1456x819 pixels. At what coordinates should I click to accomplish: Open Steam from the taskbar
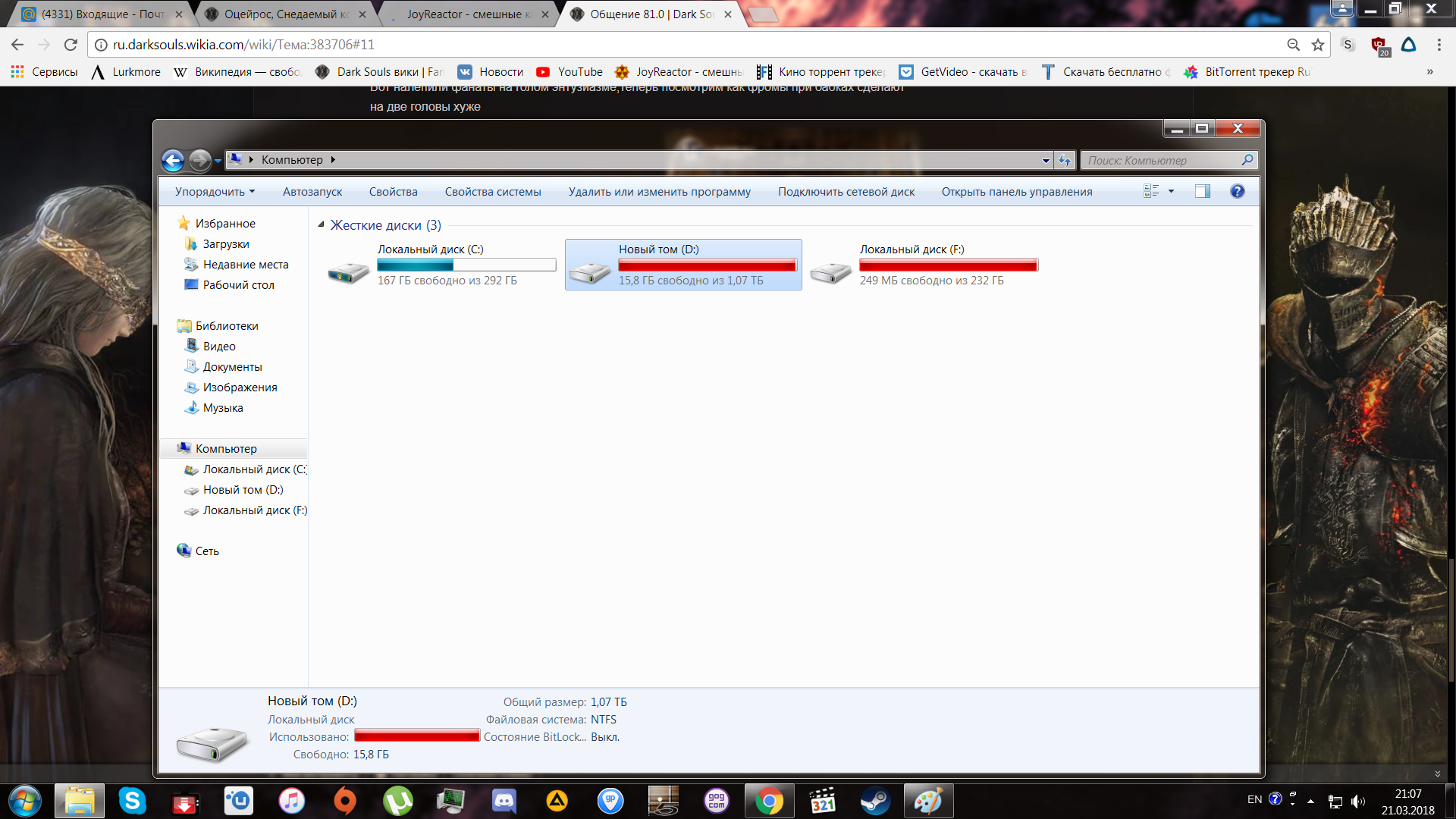coord(874,801)
